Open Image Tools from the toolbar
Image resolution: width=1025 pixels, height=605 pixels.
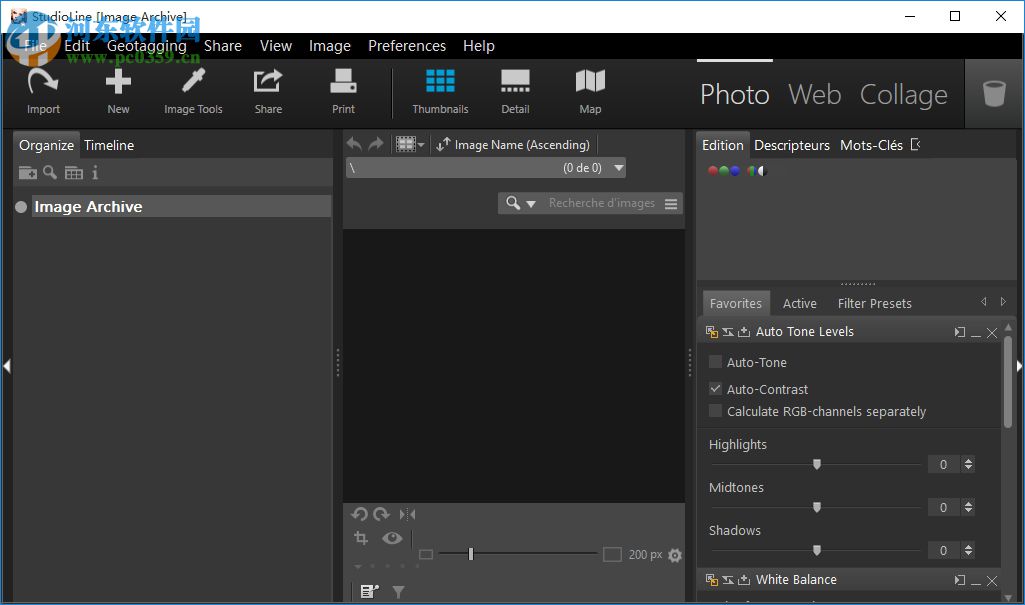click(x=192, y=91)
